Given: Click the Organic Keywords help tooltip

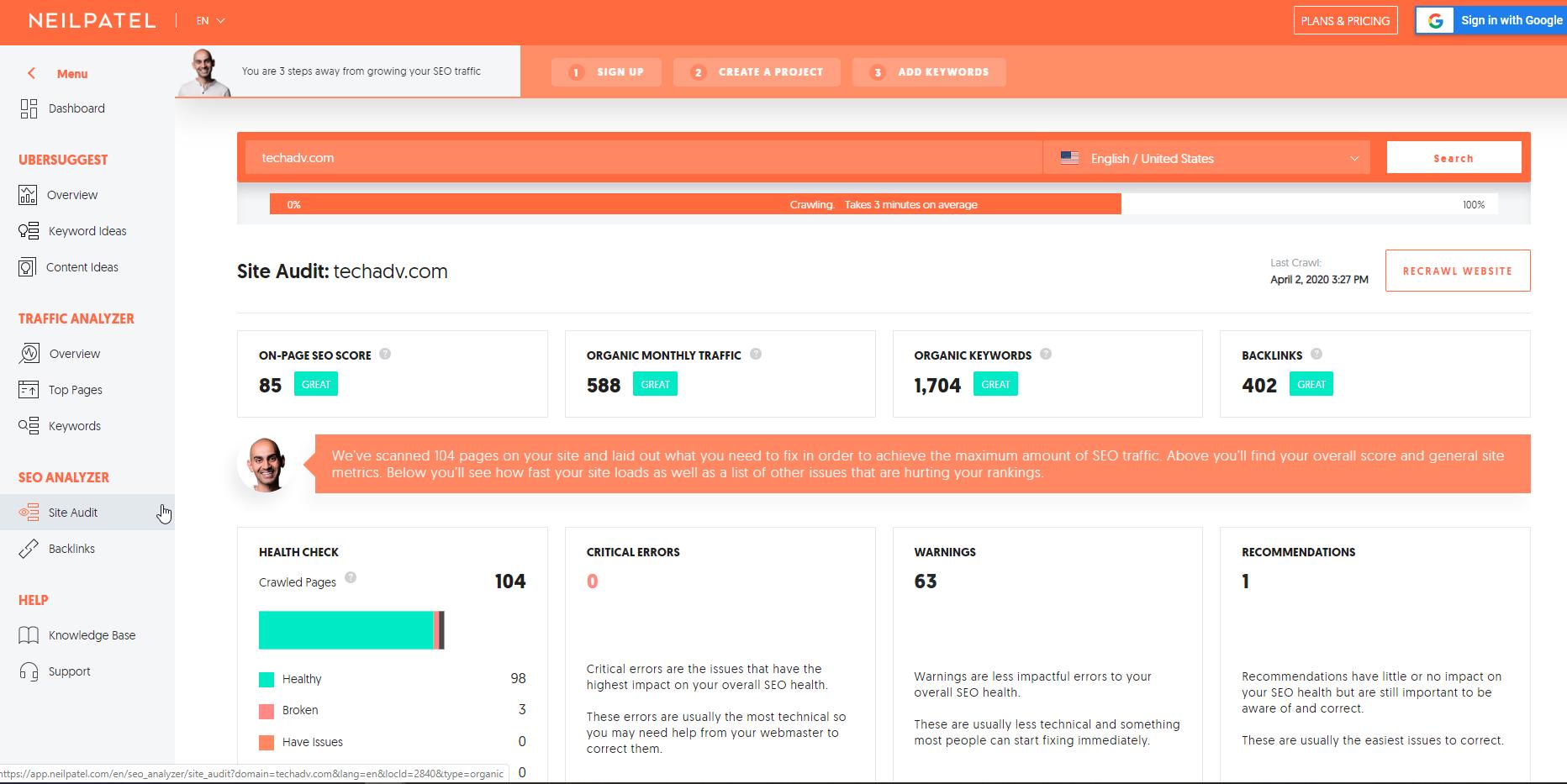Looking at the screenshot, I should (1047, 355).
